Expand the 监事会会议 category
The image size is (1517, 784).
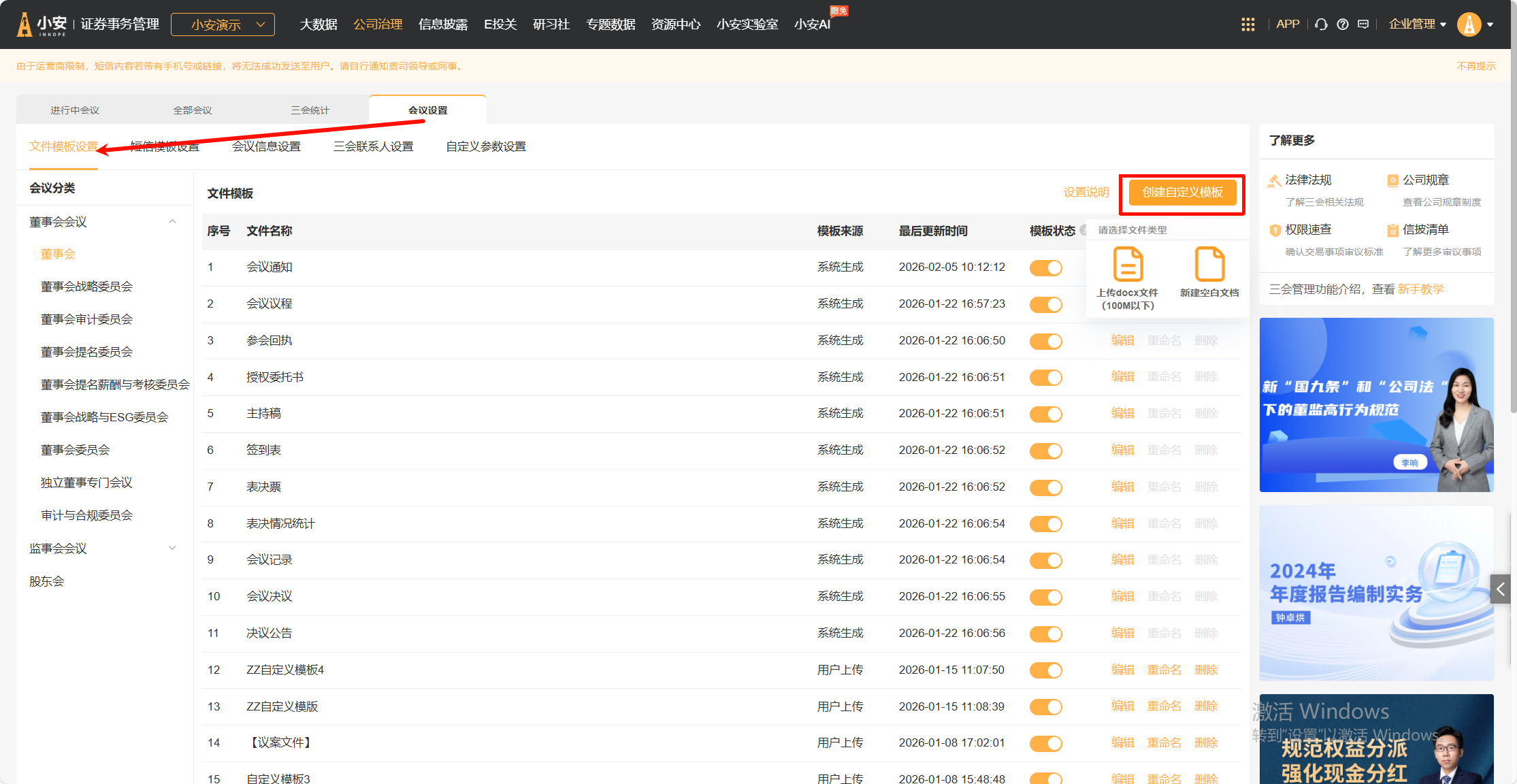pyautogui.click(x=172, y=548)
